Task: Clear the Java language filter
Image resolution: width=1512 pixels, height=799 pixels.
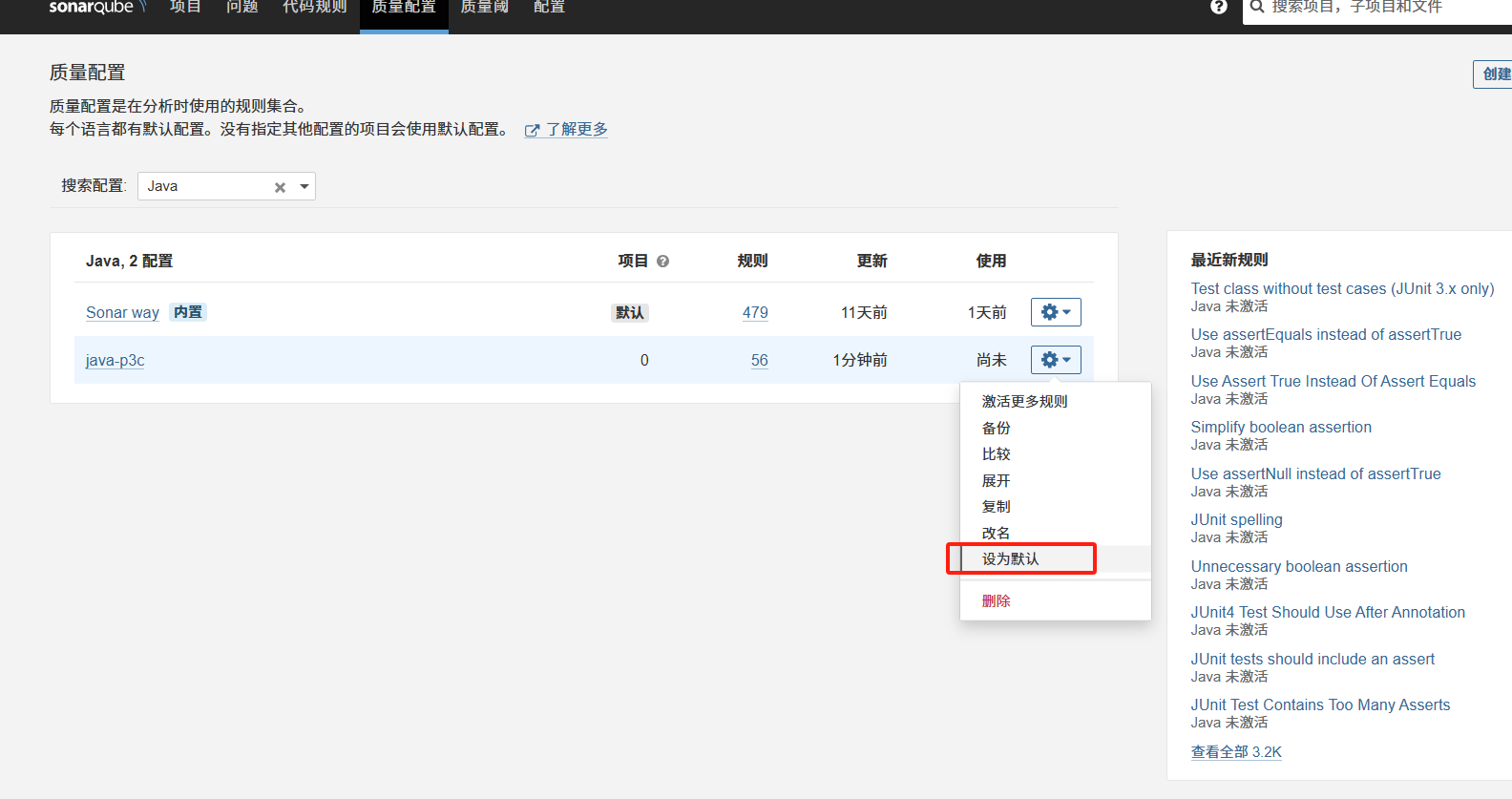Action: (280, 187)
